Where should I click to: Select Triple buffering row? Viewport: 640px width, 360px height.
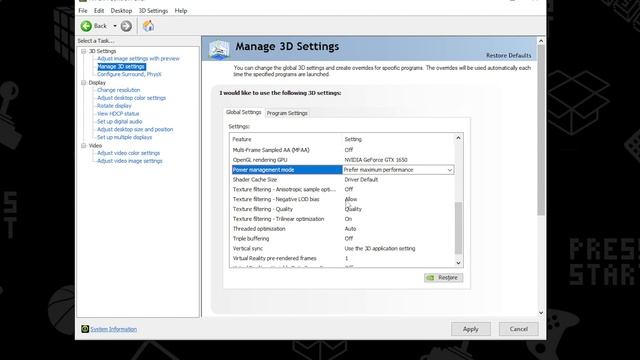(x=343, y=239)
